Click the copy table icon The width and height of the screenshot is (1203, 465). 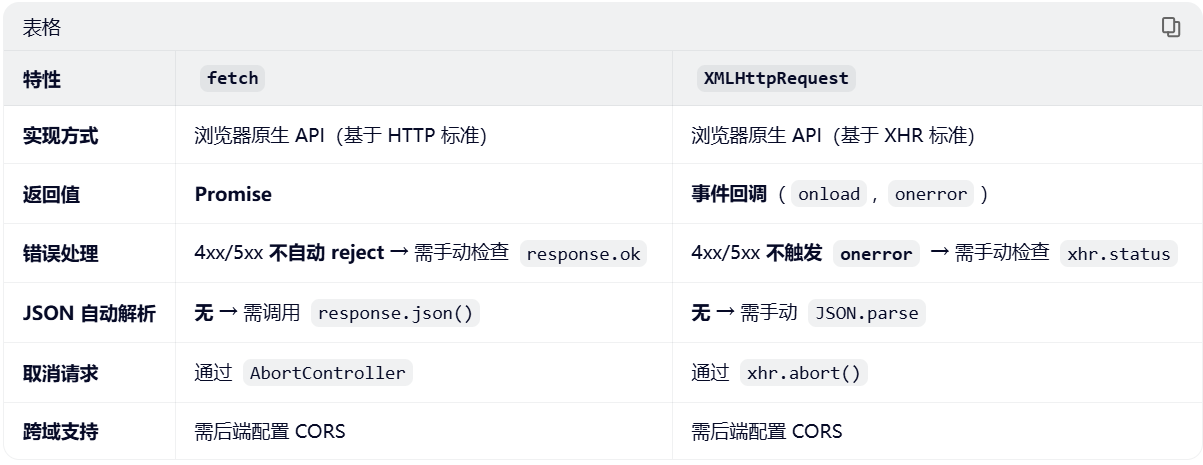(x=1170, y=27)
